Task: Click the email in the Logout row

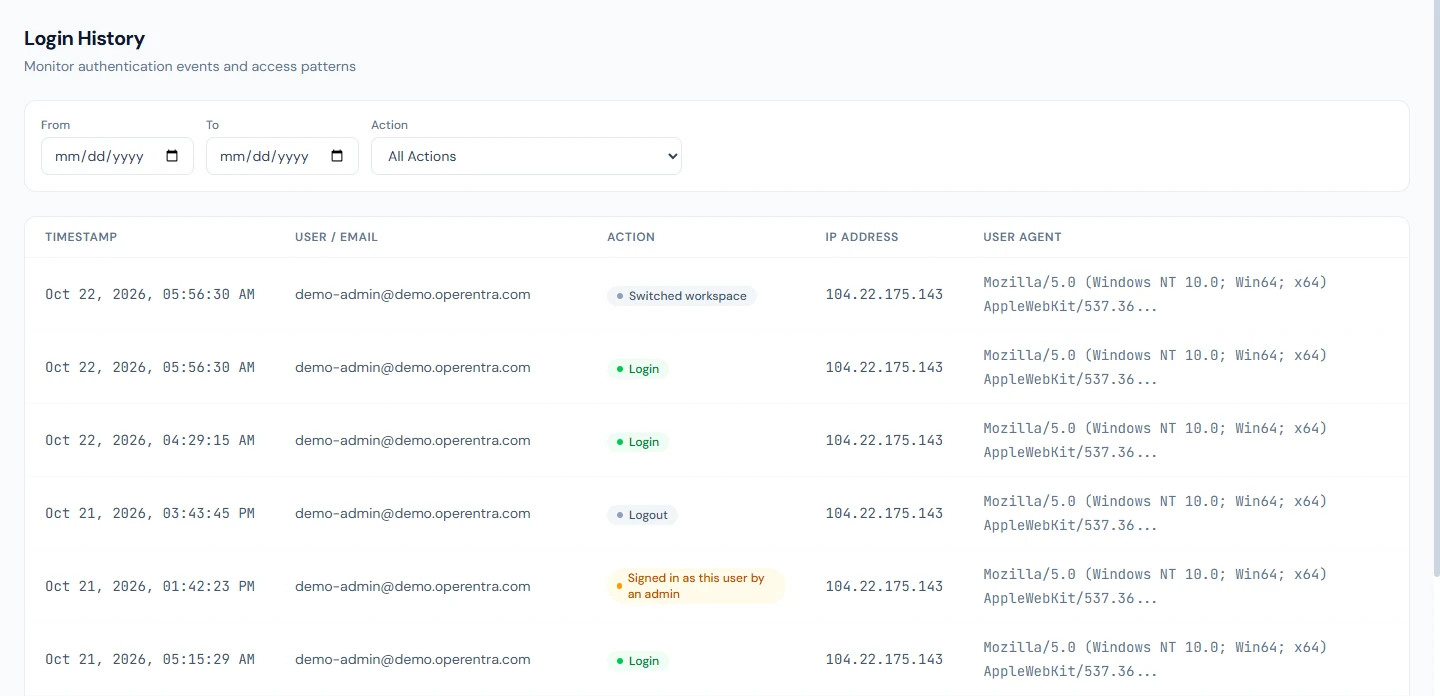Action: pos(413,513)
